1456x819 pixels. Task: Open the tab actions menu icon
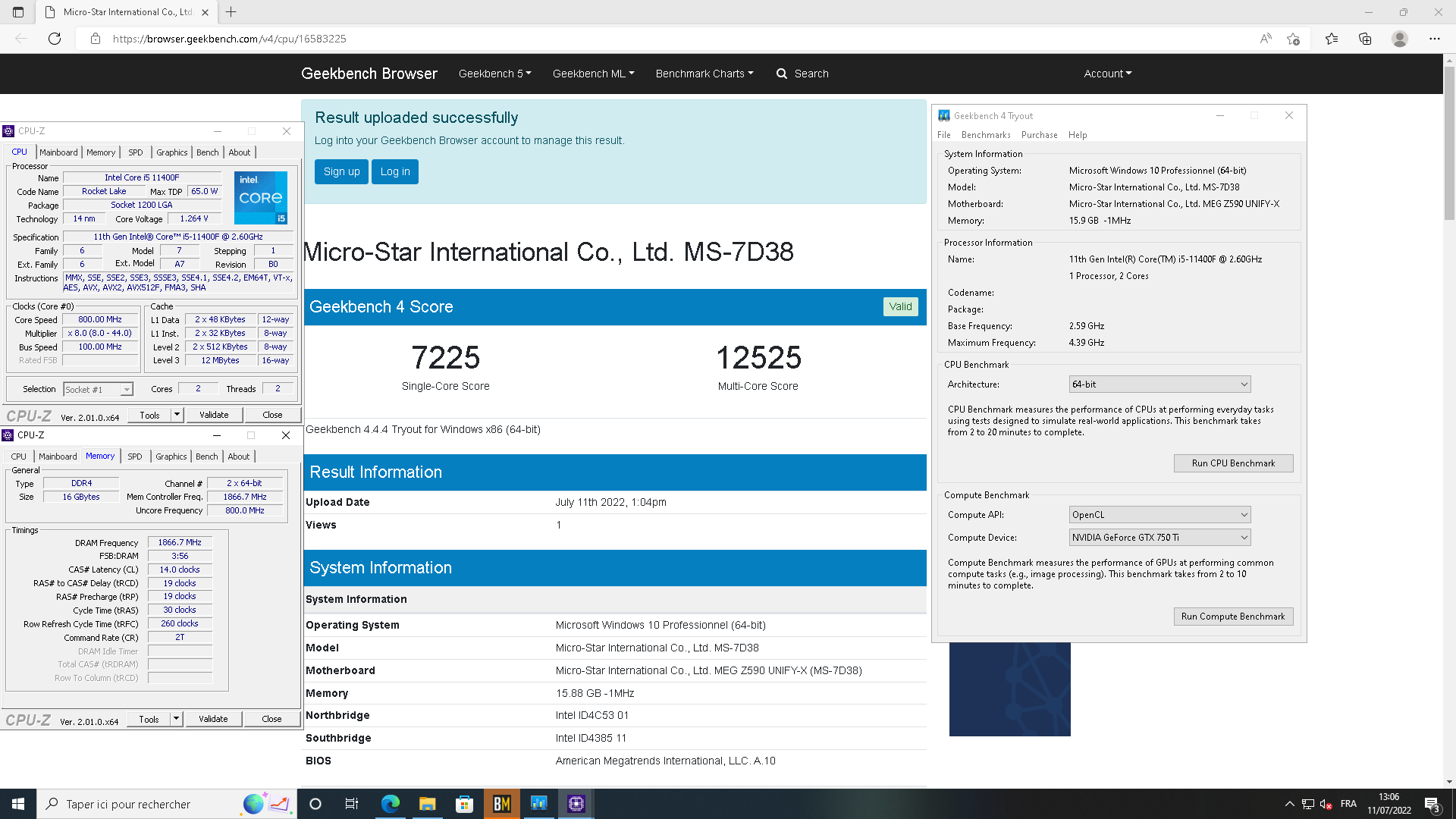coord(18,12)
